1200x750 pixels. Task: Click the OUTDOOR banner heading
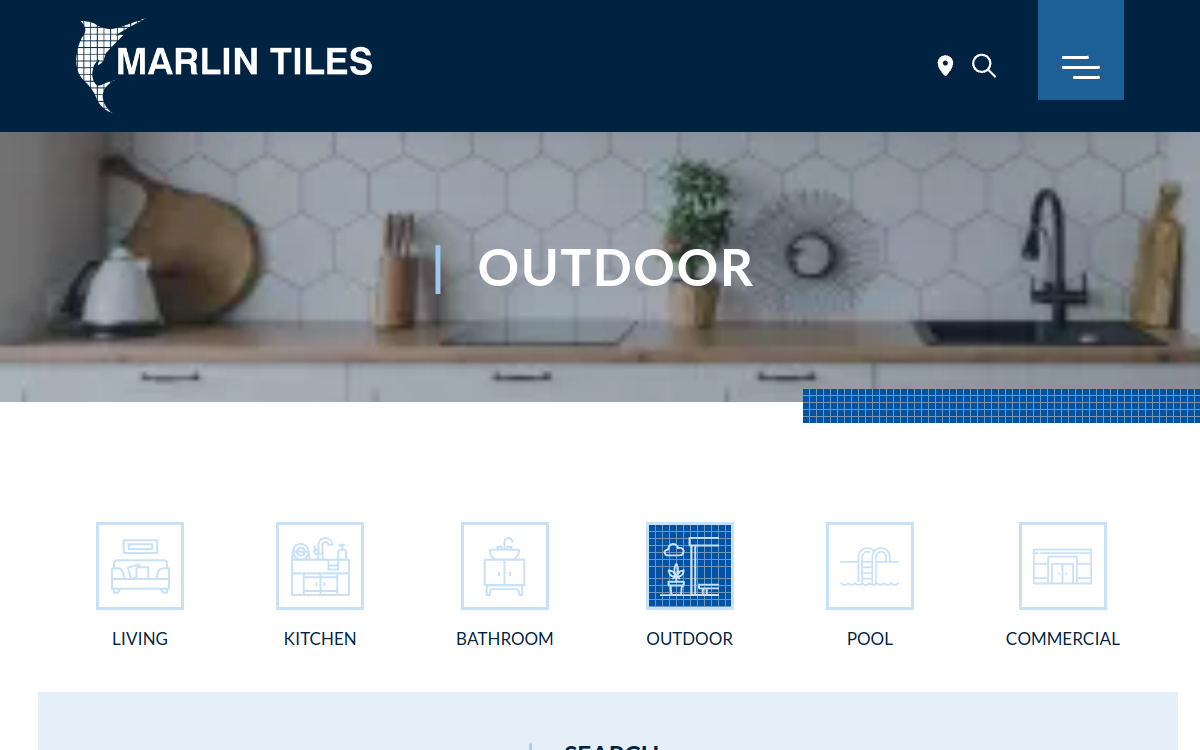coord(615,268)
